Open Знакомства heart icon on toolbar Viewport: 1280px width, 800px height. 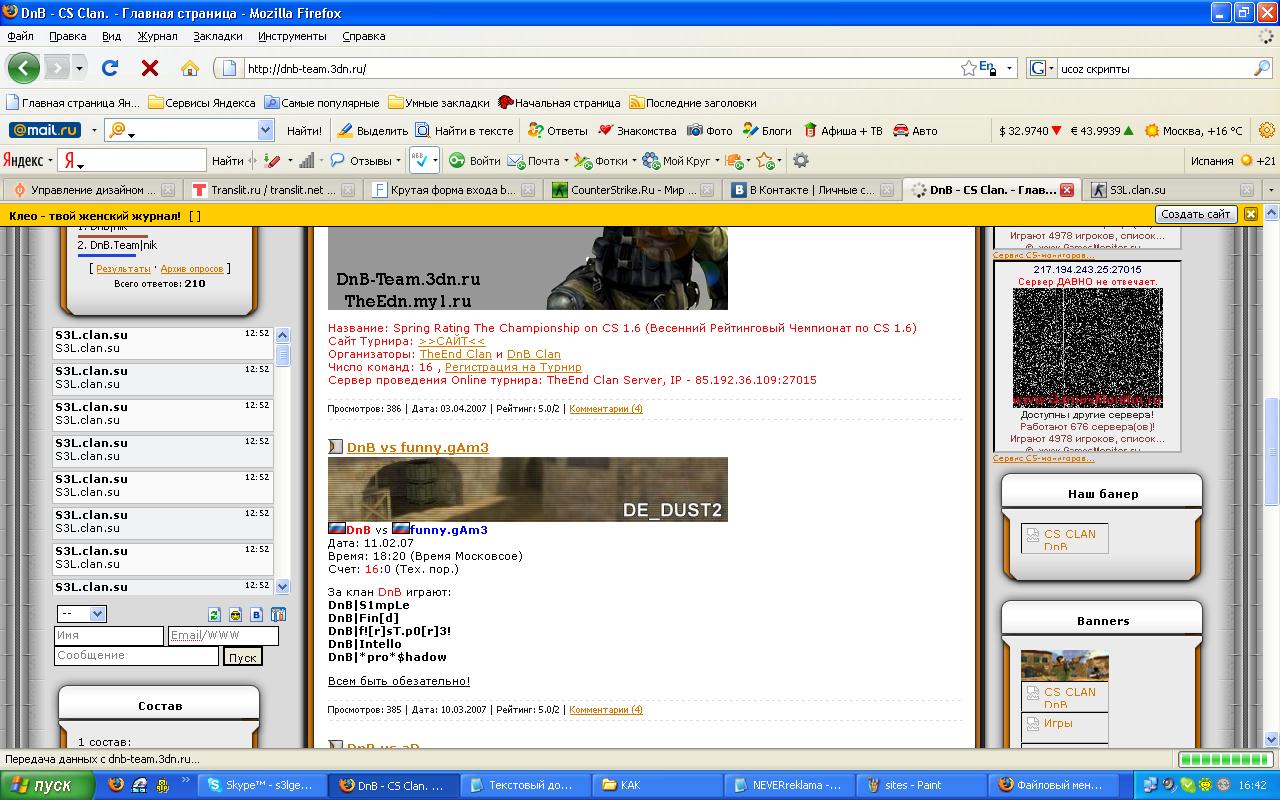637,130
